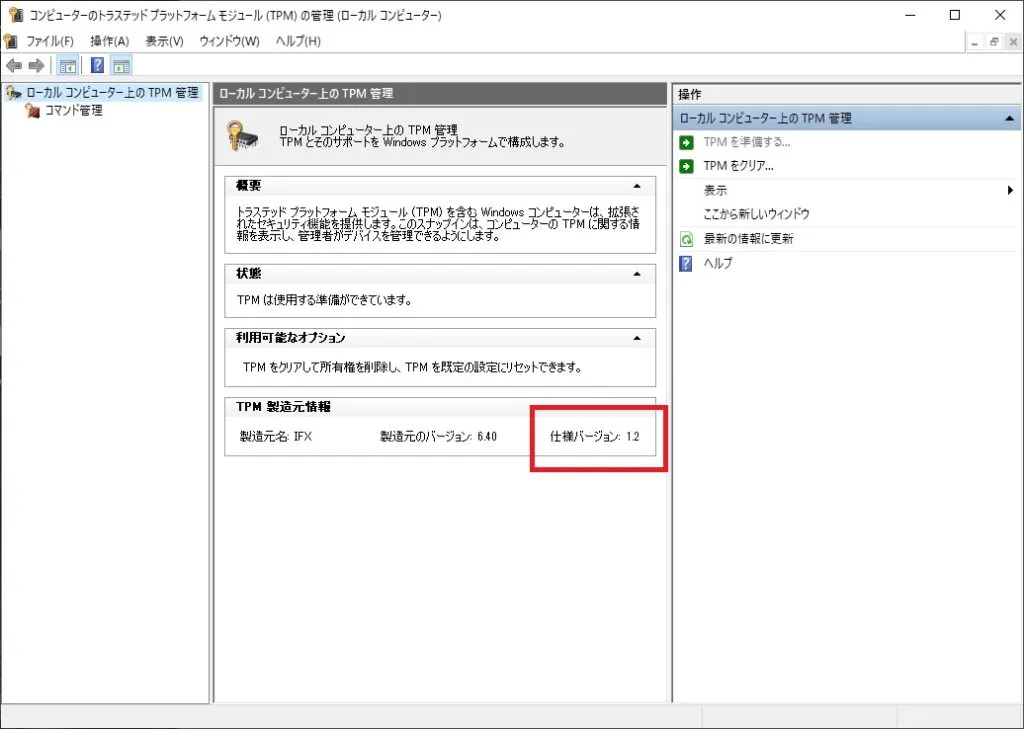Click 表示 in the actions pane
Screen dimensions: 1024x729
pyautogui.click(x=715, y=191)
